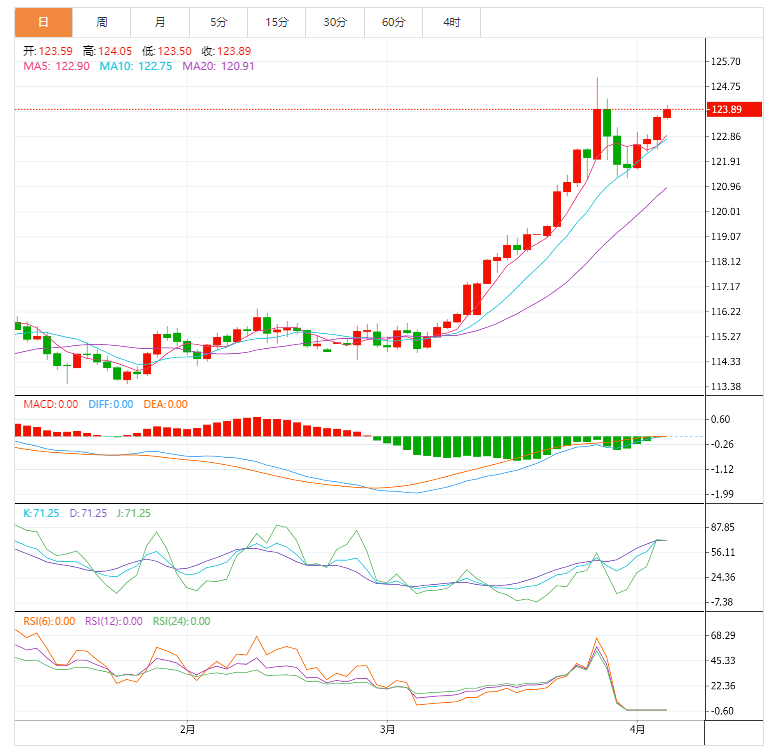Click the RSI(12):0.00 label
Image resolution: width=778 pixels, height=756 pixels.
[114, 622]
